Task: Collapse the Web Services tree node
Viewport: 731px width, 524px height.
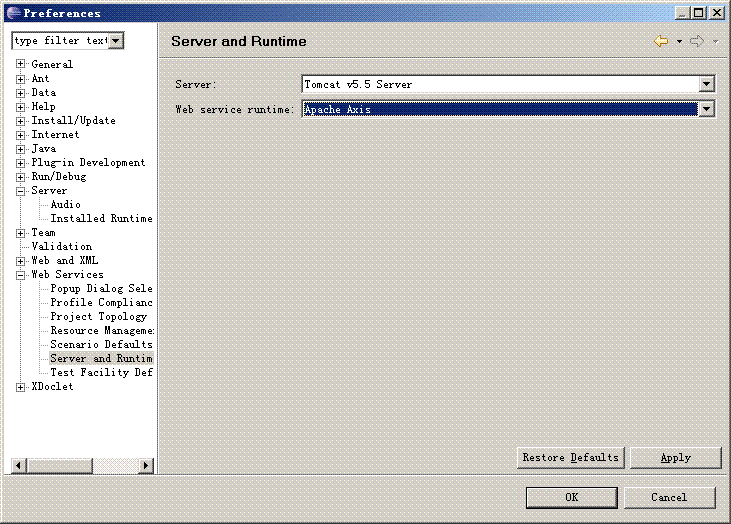Action: (x=20, y=275)
